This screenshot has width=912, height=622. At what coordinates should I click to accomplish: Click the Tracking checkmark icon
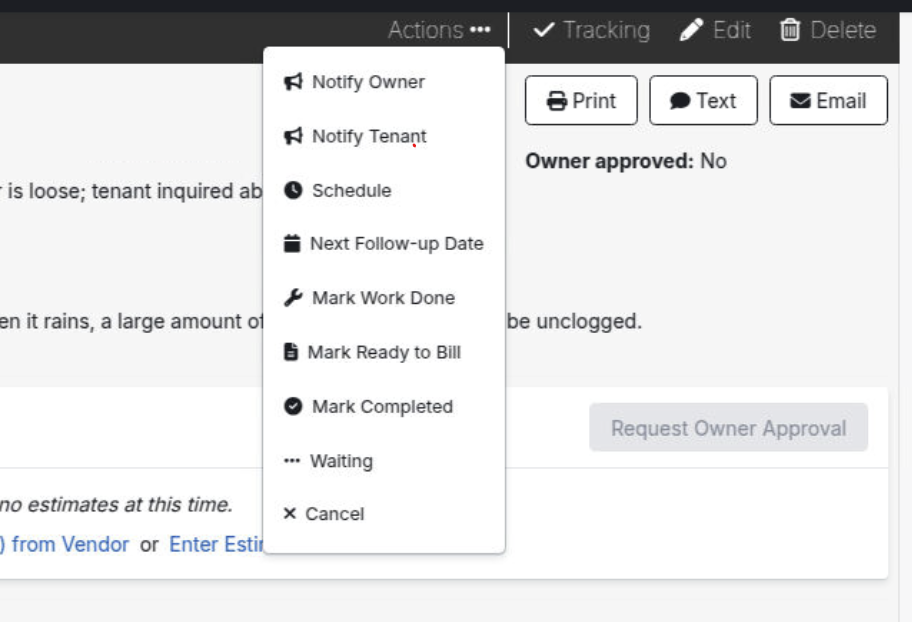pos(544,30)
